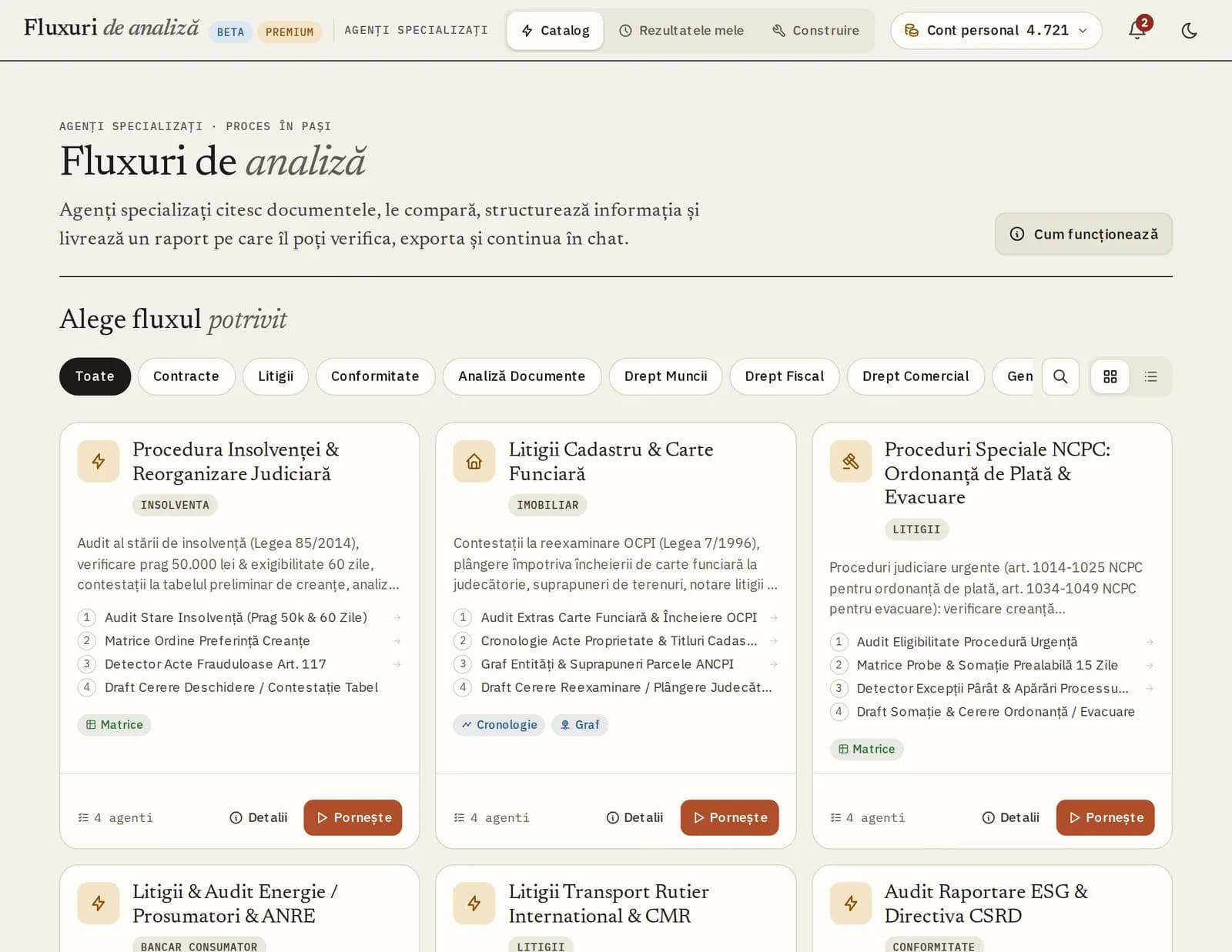
Task: Click the Cronologie tag on Cadastru card
Action: point(499,725)
